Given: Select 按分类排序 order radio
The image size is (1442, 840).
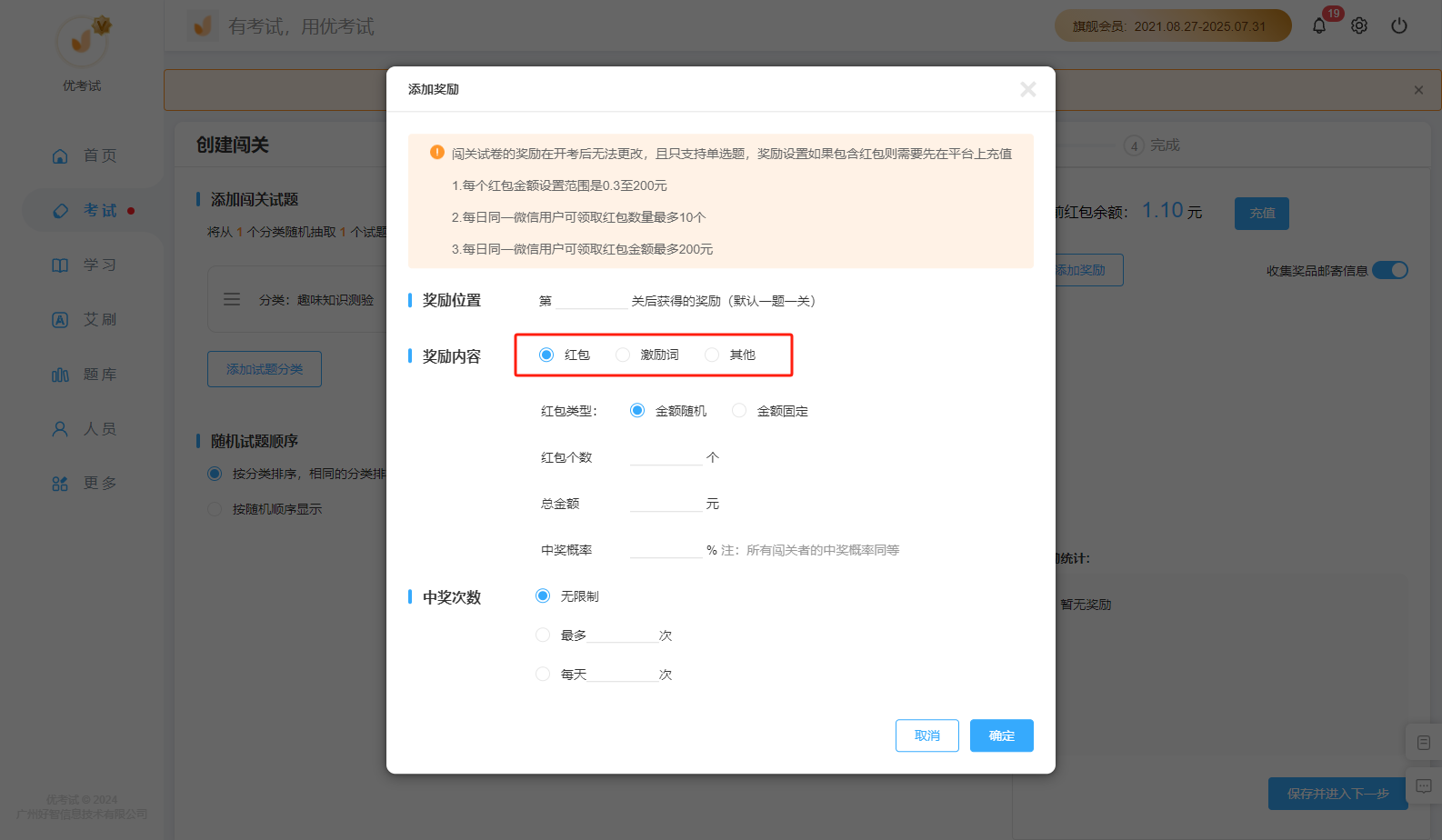Looking at the screenshot, I should (x=215, y=474).
